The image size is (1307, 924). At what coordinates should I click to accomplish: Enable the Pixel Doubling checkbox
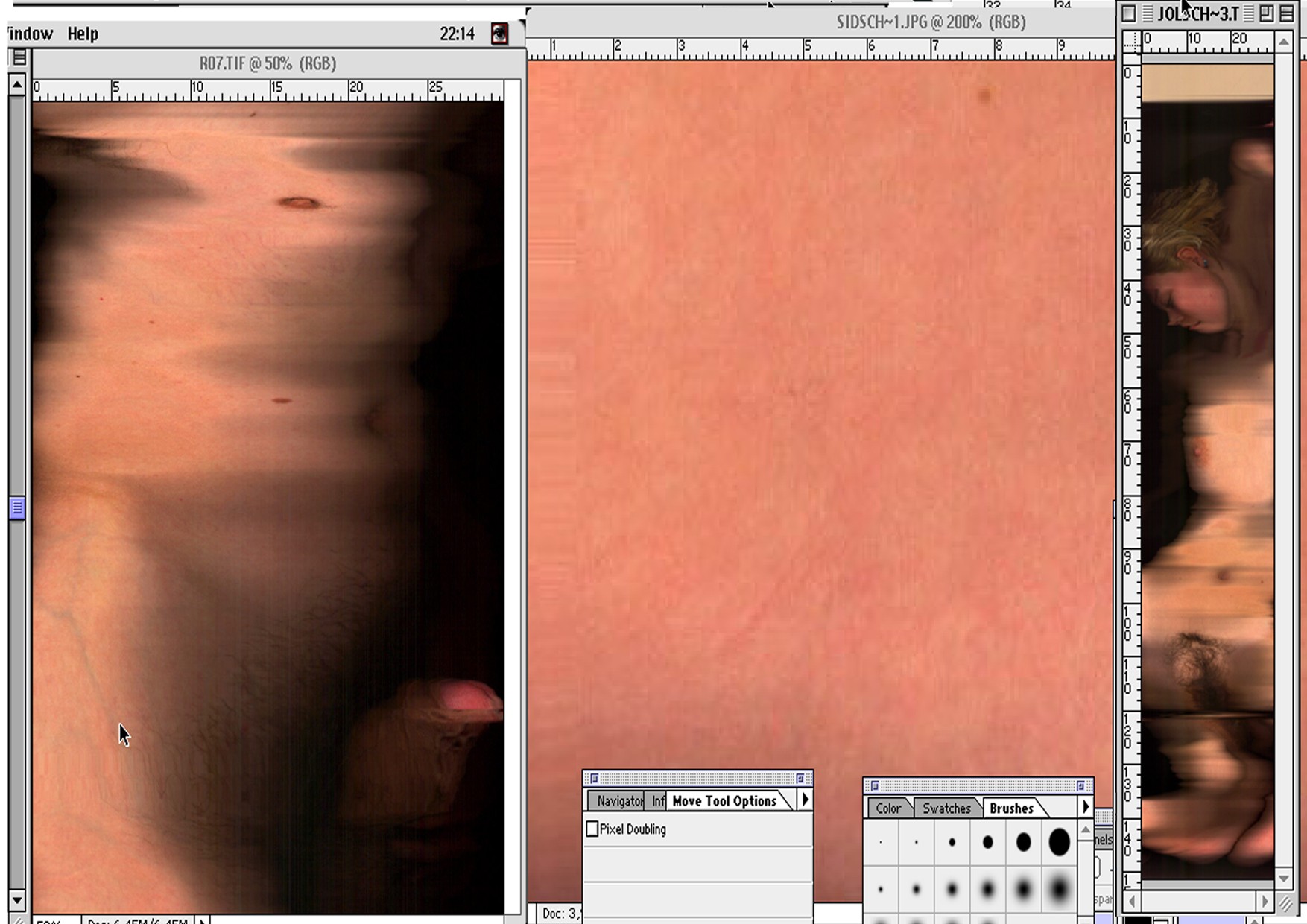592,829
